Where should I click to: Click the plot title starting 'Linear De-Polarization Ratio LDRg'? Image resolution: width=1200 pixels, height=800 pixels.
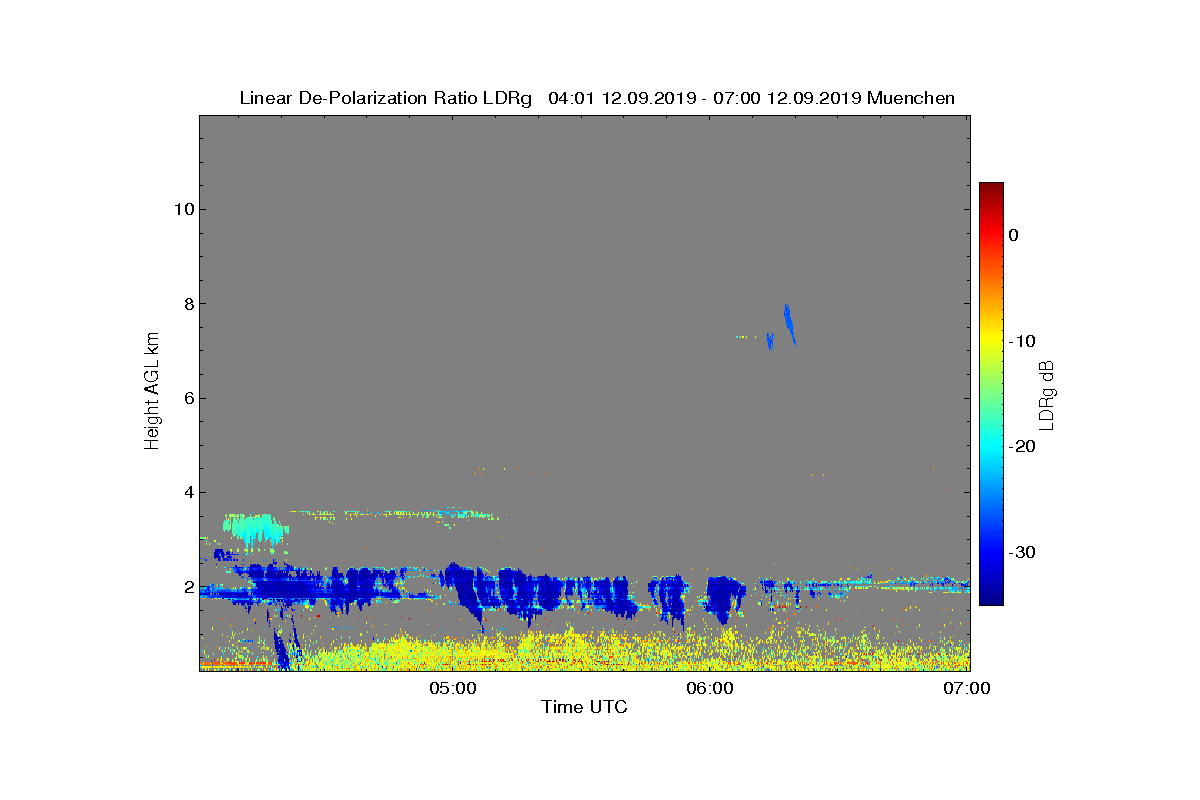pos(597,98)
